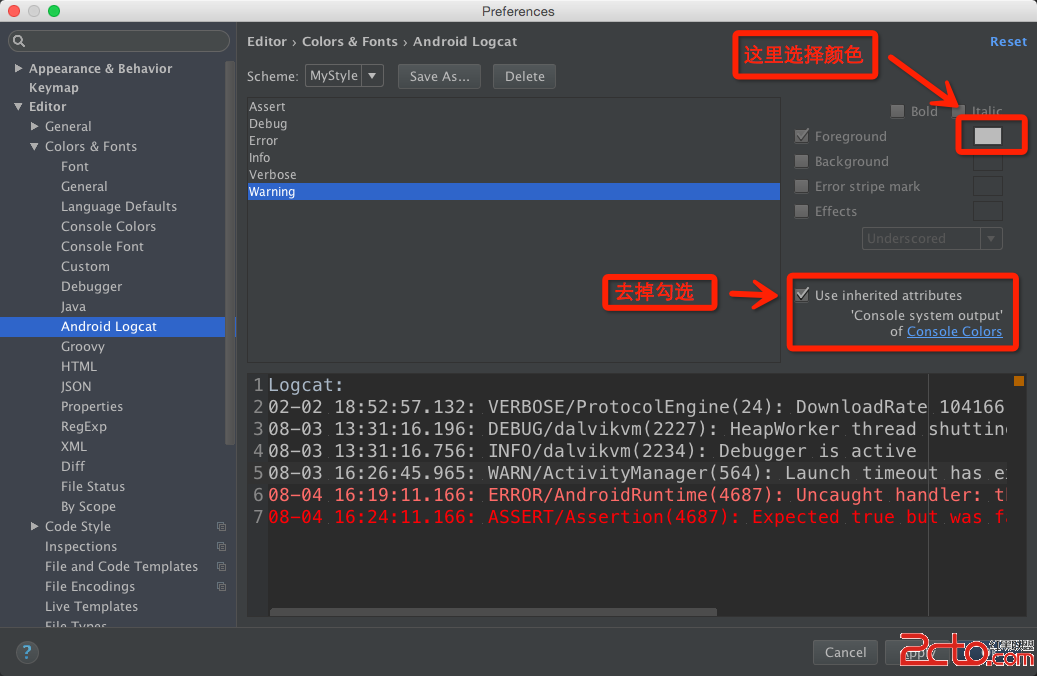This screenshot has width=1037, height=676.
Task: Click the Reset link
Action: [x=1008, y=42]
